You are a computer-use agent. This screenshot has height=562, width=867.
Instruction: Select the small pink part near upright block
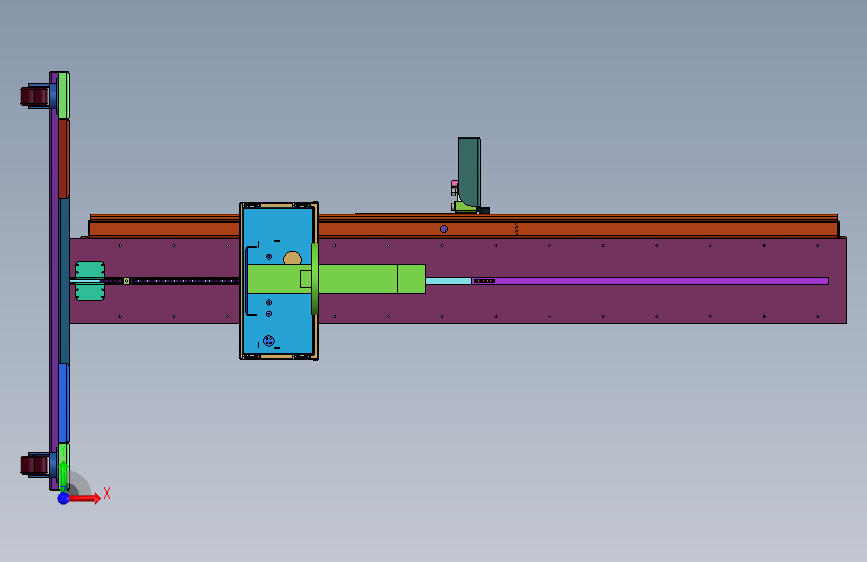pos(455,183)
